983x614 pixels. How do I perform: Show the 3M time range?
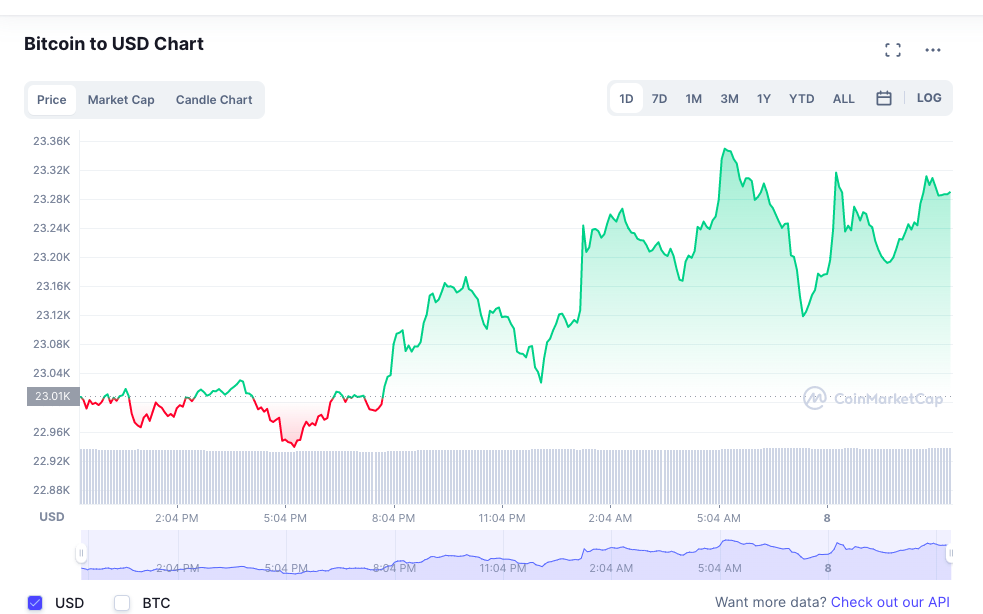(729, 99)
